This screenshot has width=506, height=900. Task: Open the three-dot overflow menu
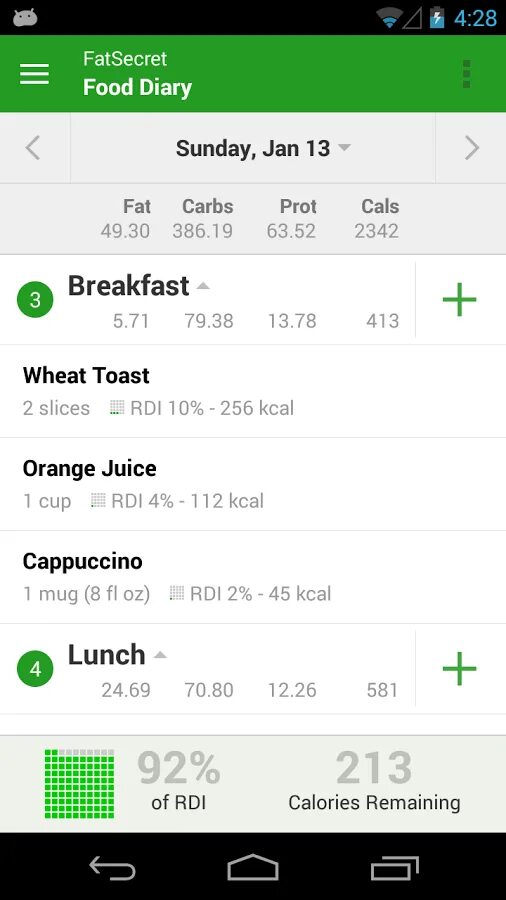466,73
